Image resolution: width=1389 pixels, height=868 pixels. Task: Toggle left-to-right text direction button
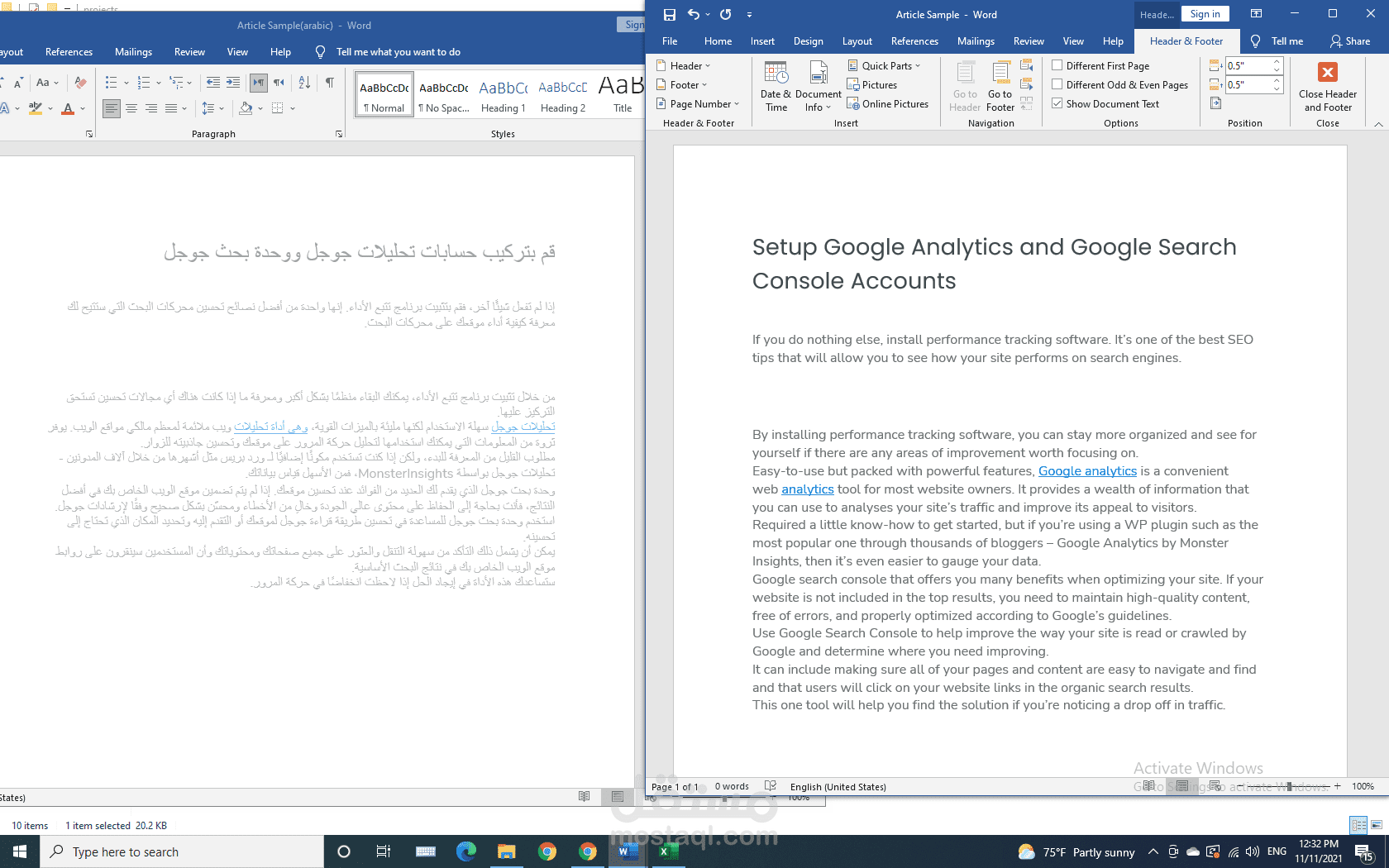point(259,82)
